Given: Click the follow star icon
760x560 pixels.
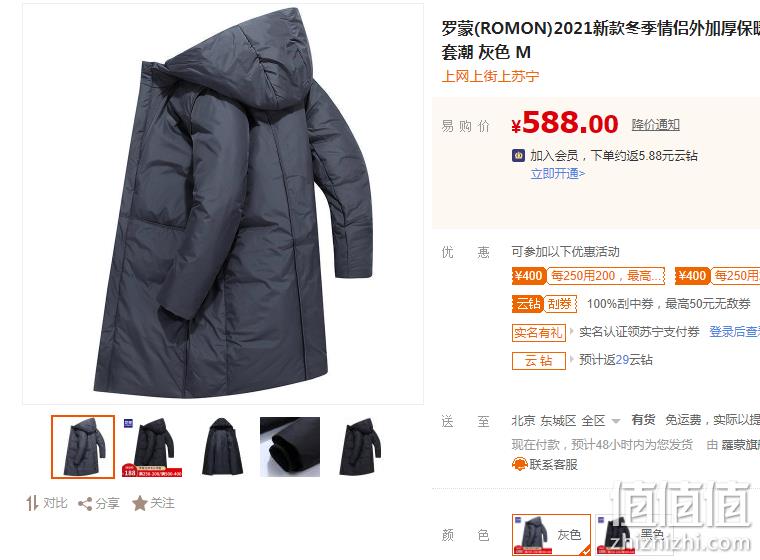Looking at the screenshot, I should tap(140, 503).
